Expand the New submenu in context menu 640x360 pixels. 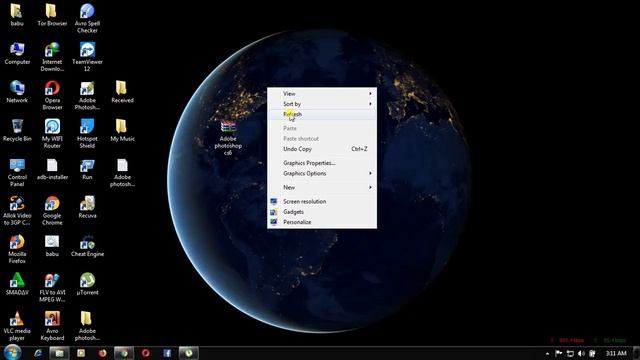click(322, 187)
